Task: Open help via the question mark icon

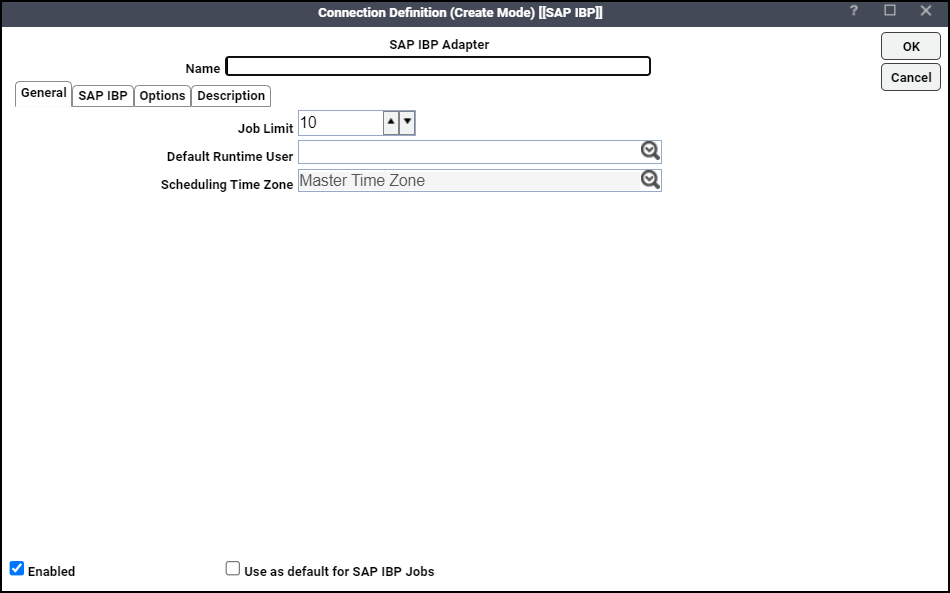Action: point(854,11)
